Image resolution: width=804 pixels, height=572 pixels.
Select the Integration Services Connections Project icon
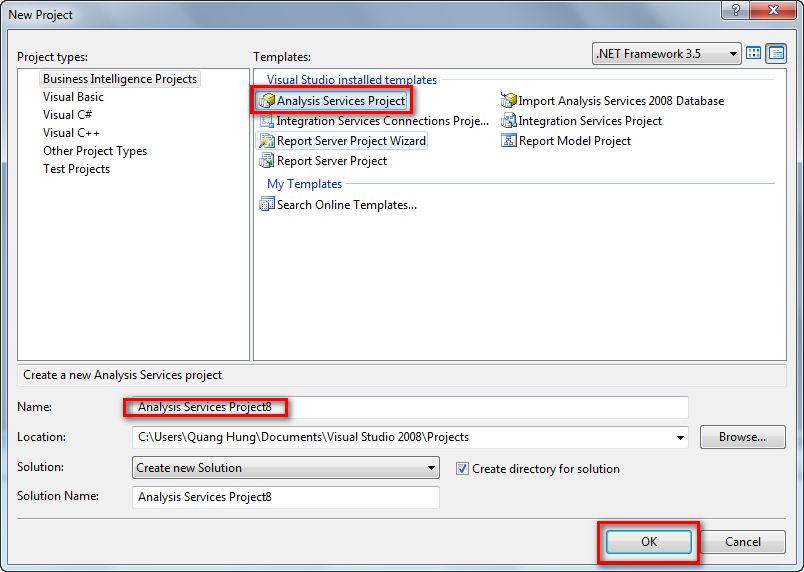pyautogui.click(x=267, y=121)
